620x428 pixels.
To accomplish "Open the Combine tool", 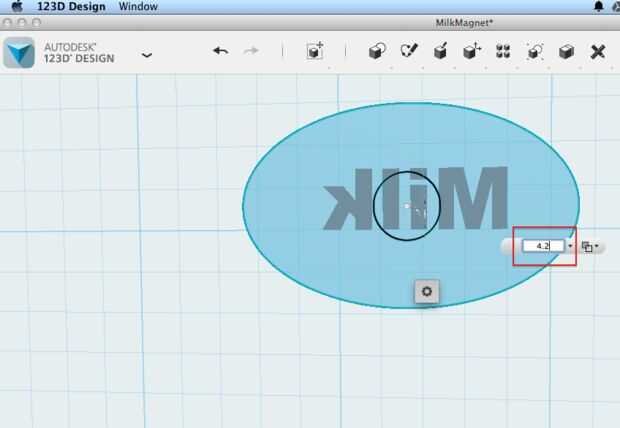I will [566, 51].
